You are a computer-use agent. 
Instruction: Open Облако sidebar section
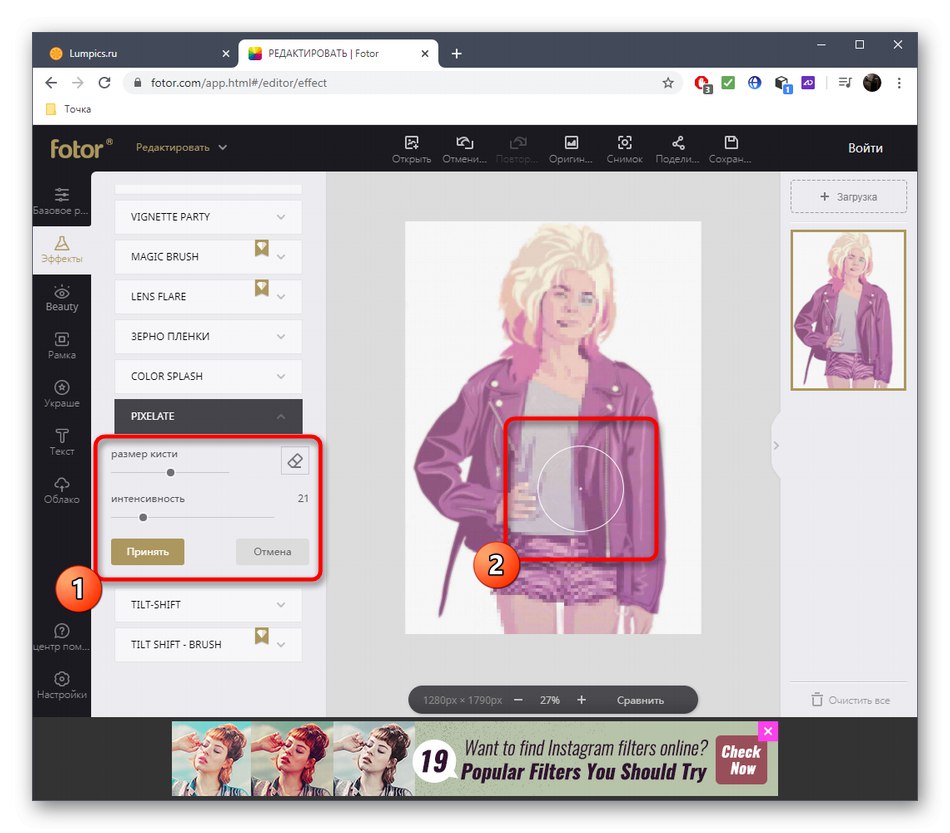click(x=61, y=491)
